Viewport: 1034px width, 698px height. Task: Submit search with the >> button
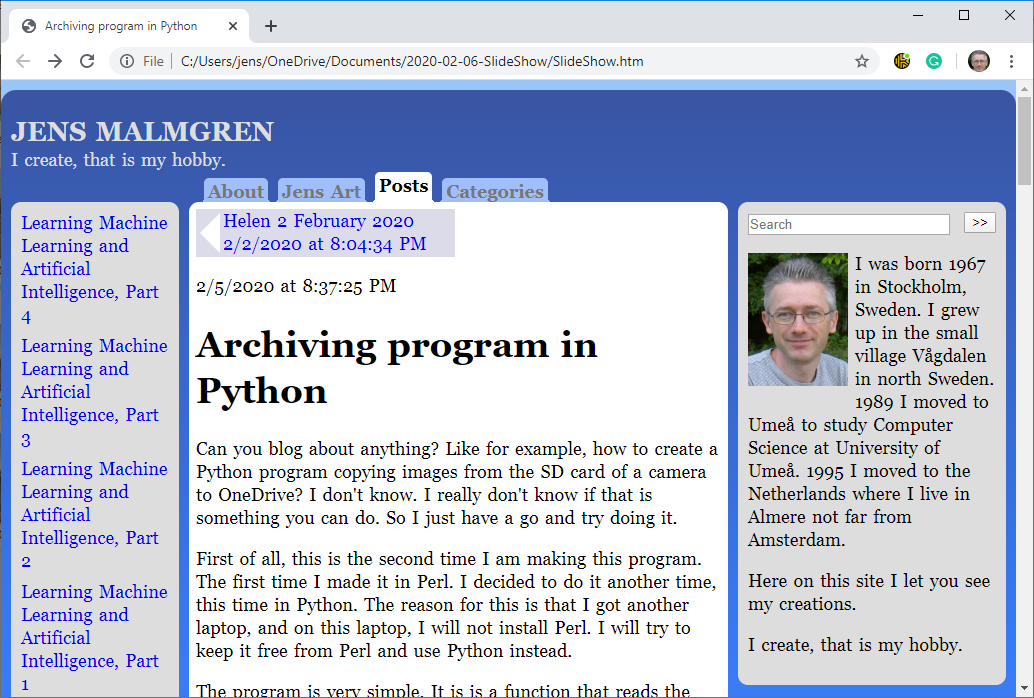pyautogui.click(x=979, y=223)
